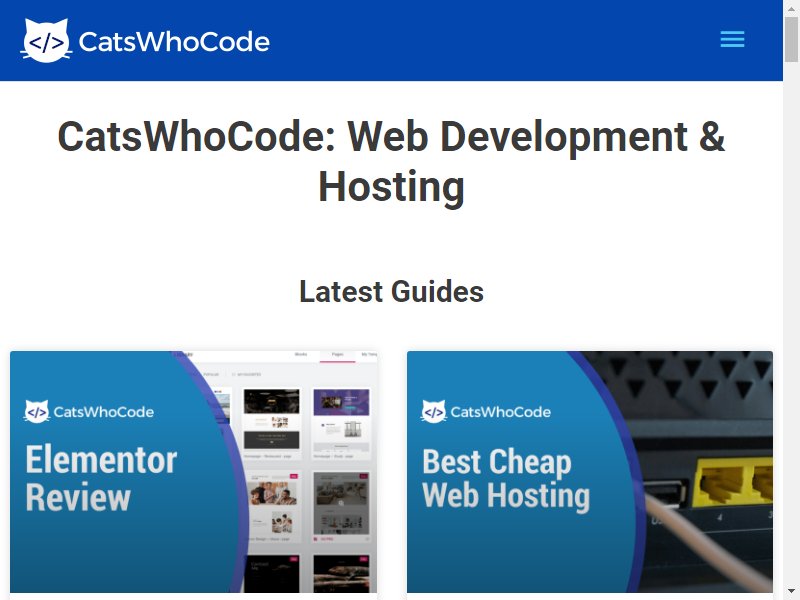The height and width of the screenshot is (600, 800).
Task: Click the Latest Guides heading
Action: tap(391, 291)
